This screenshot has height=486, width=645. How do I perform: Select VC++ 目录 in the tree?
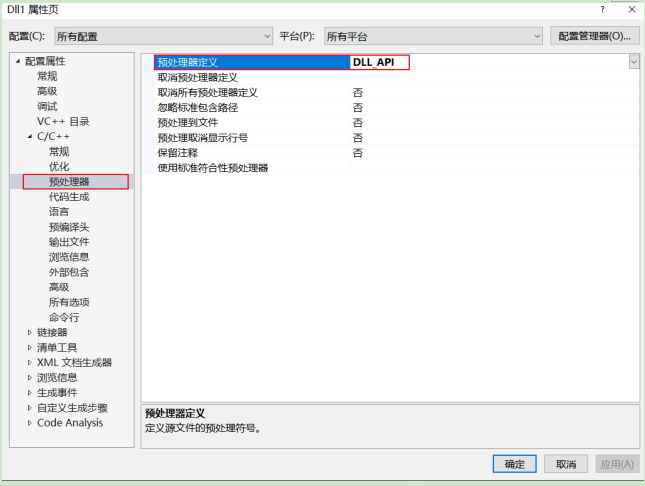coord(63,121)
